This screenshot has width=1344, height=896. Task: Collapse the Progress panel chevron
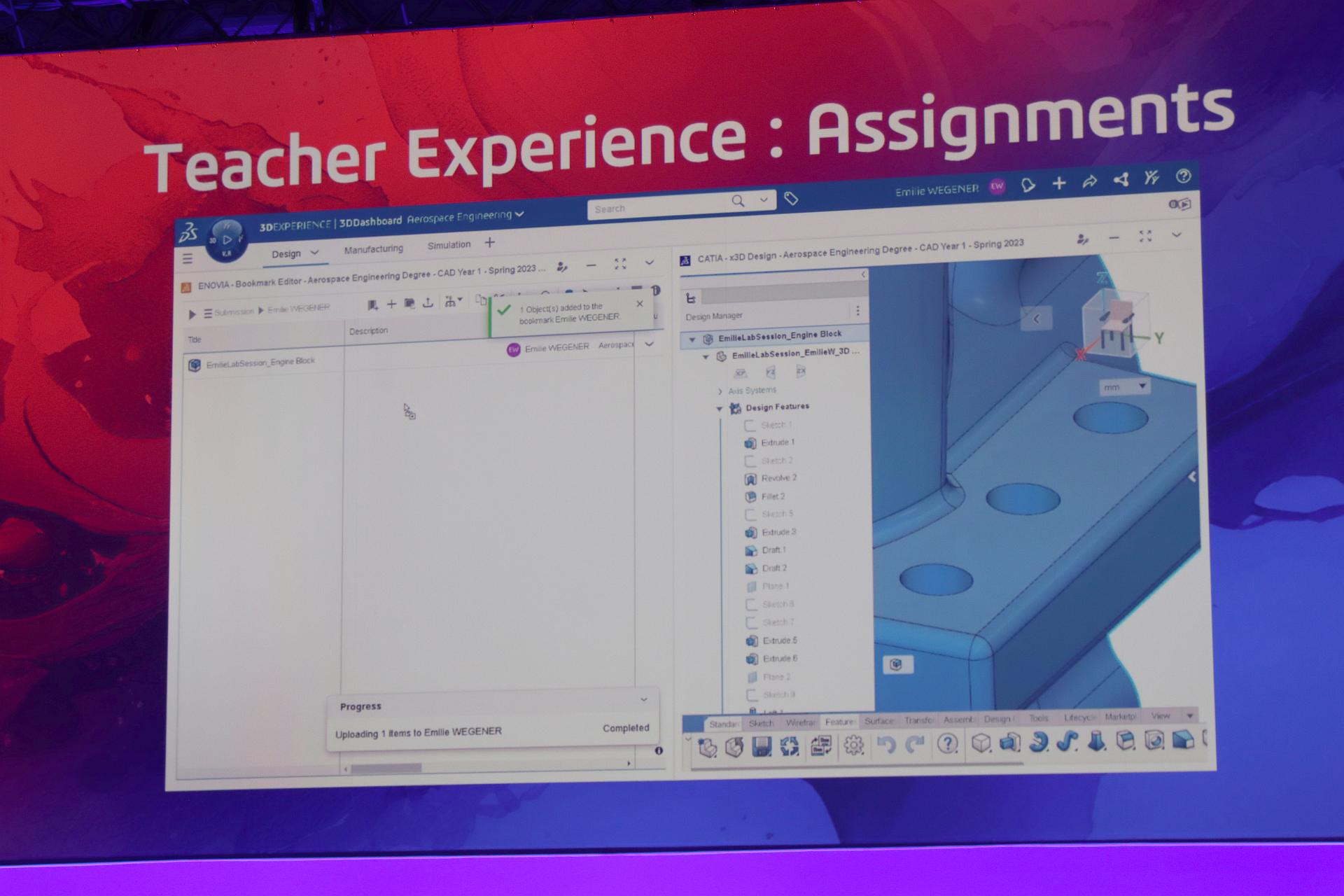click(644, 699)
